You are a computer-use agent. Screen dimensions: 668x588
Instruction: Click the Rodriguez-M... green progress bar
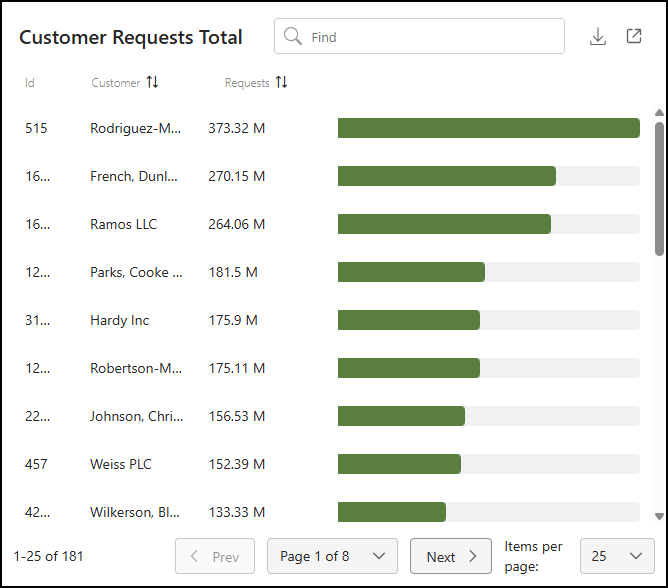[489, 128]
